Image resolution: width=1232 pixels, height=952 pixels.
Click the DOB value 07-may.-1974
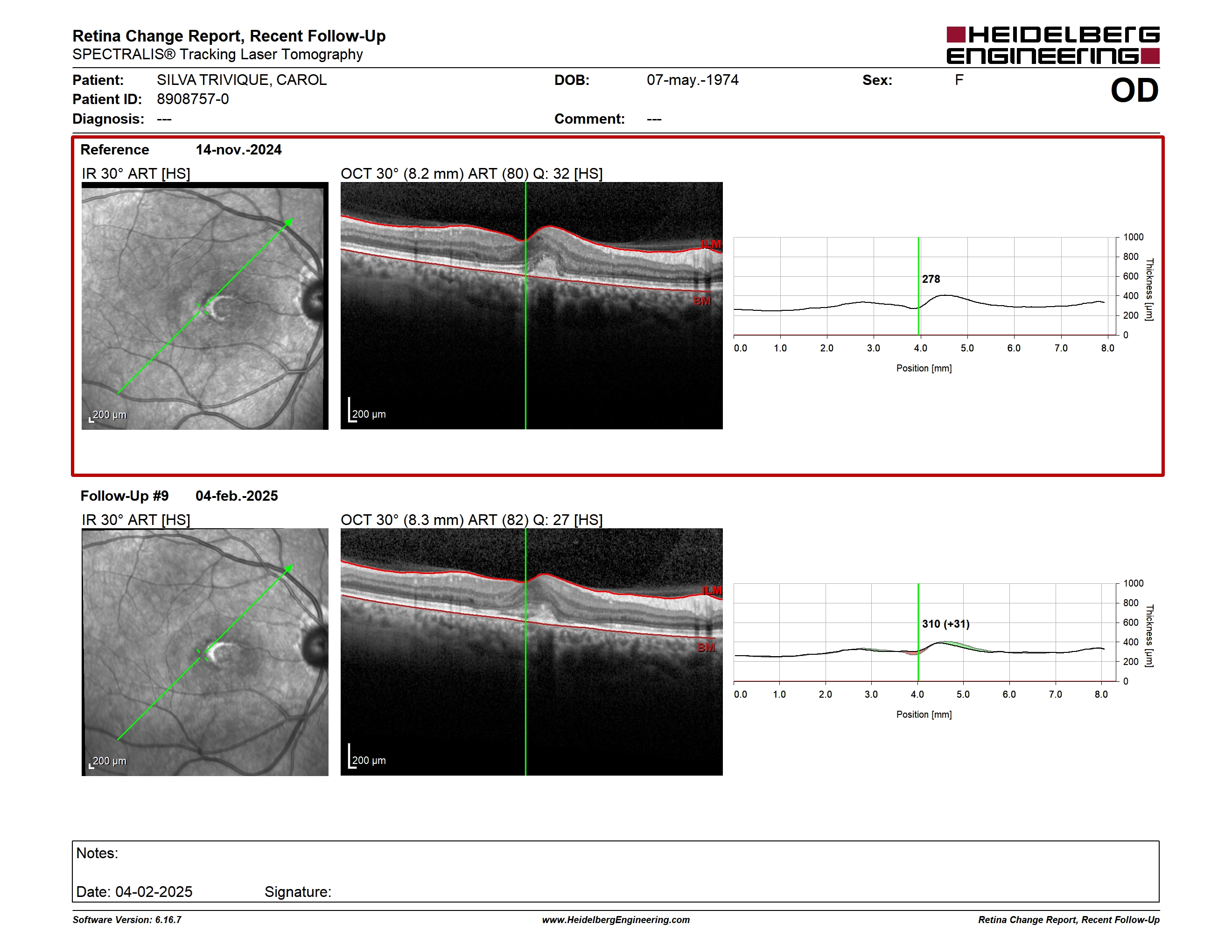coord(692,80)
